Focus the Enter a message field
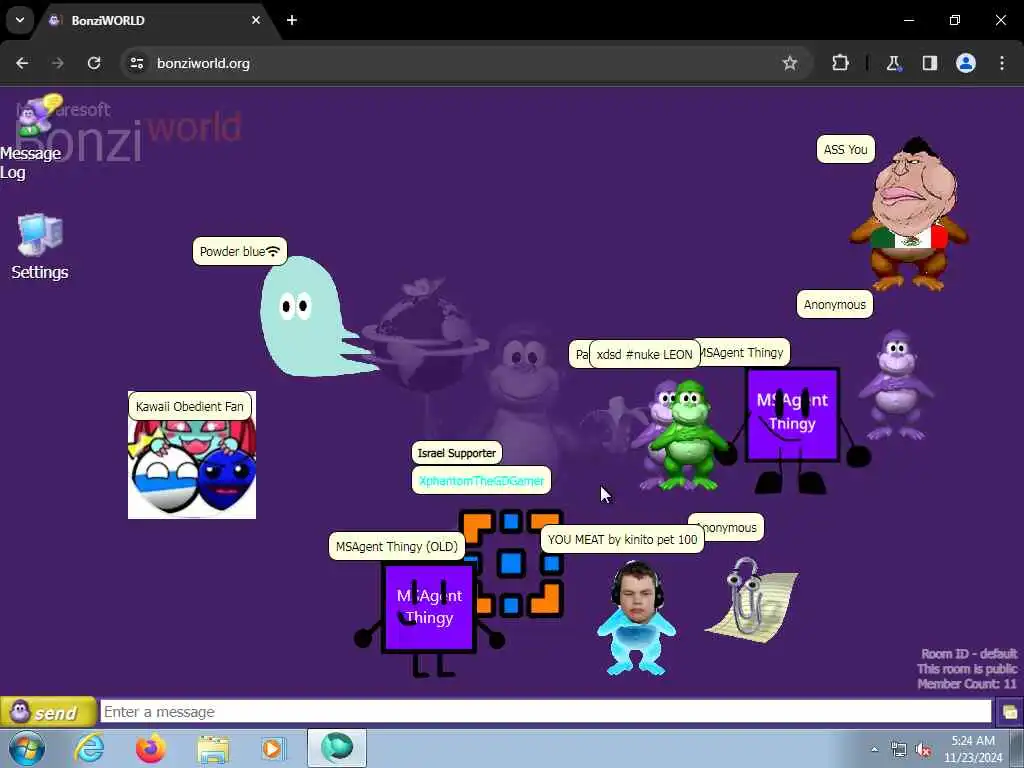1024x768 pixels. click(x=546, y=712)
